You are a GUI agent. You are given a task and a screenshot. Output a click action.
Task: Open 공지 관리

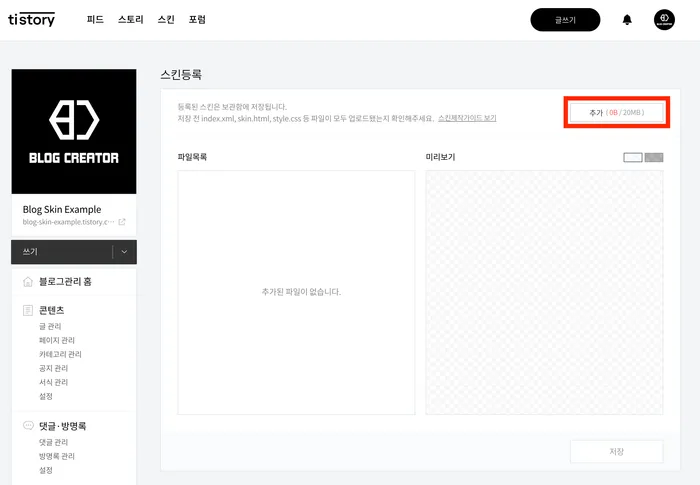[x=54, y=368]
